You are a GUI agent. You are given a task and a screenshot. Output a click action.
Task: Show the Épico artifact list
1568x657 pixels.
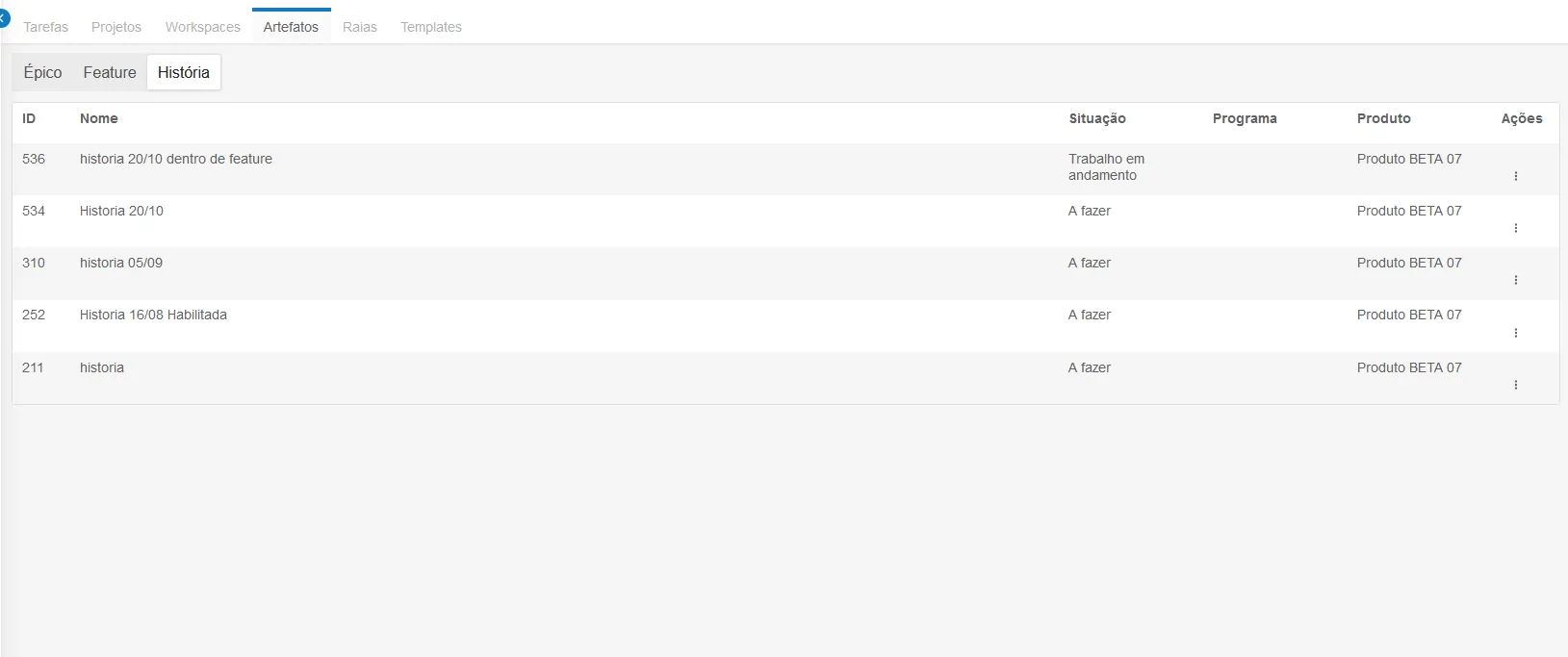tap(43, 72)
